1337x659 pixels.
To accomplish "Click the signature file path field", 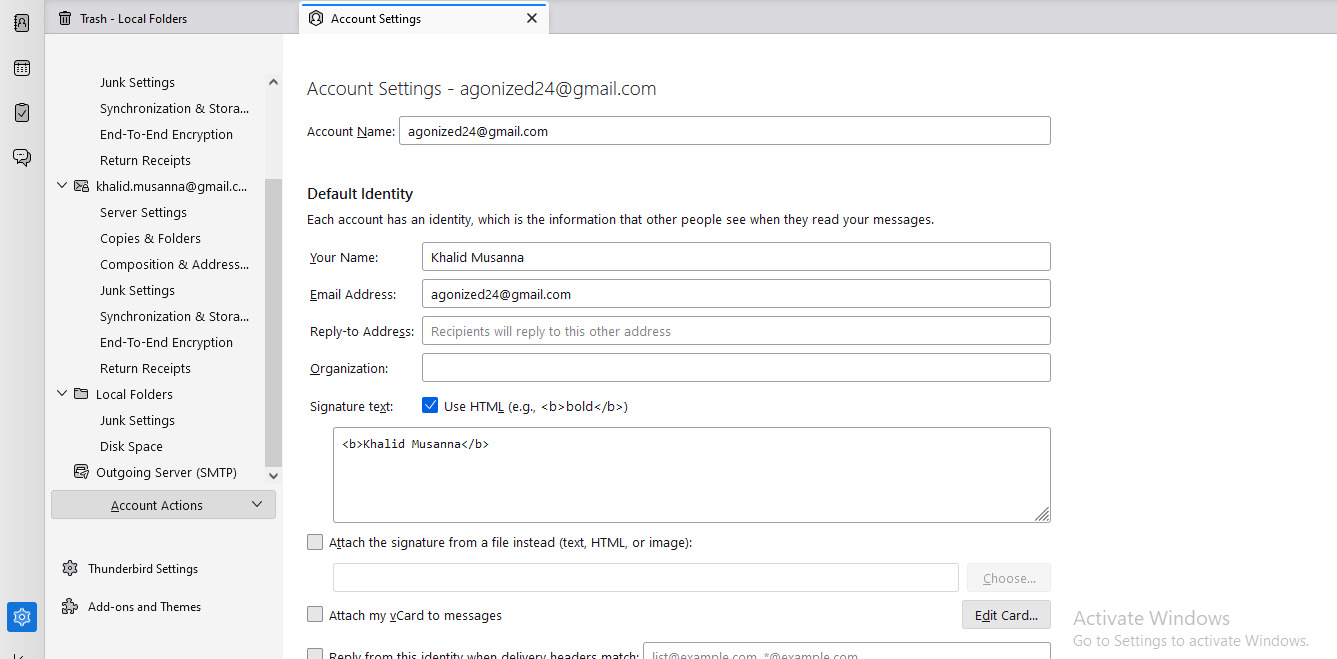I will coord(646,578).
